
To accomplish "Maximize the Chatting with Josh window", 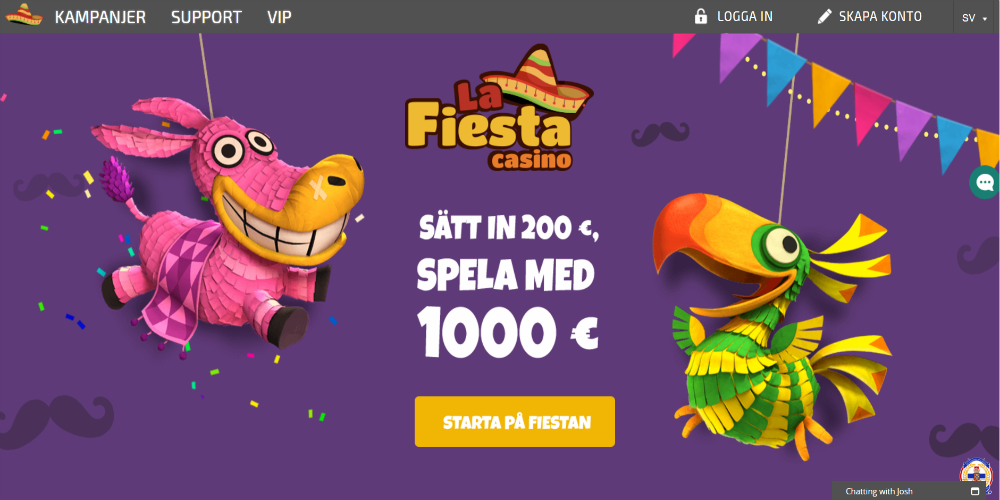I will pos(974,491).
